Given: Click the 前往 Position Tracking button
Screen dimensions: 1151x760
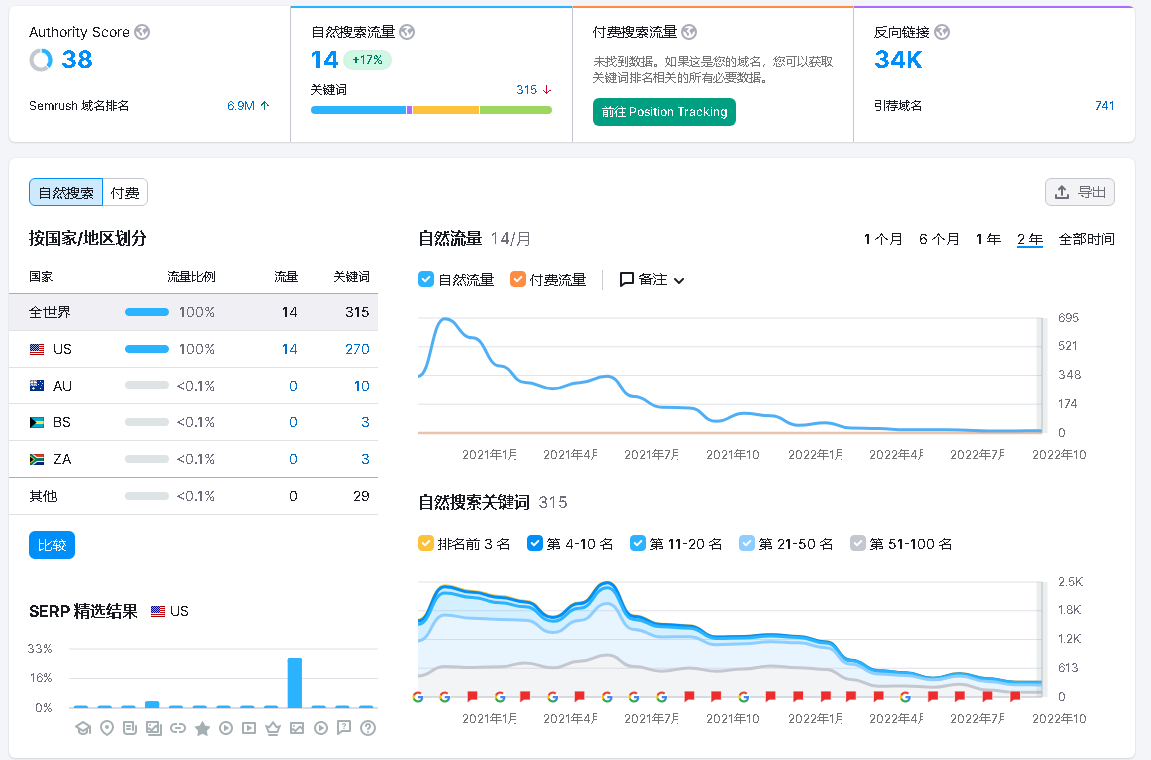Looking at the screenshot, I should tap(664, 112).
